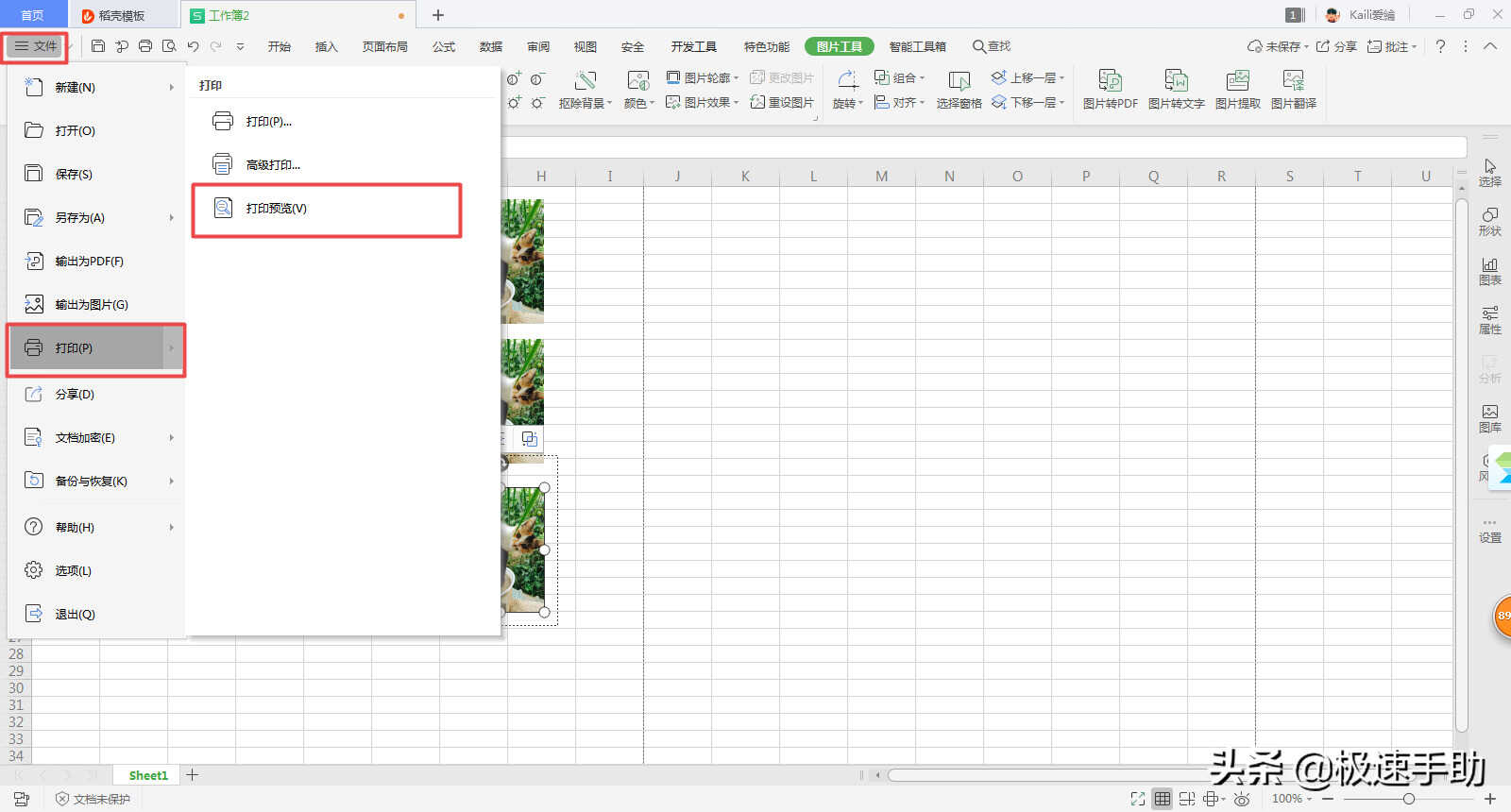Screen dimensions: 1511x812
Task: Adjust the zoom slider handle
Action: tap(1409, 799)
